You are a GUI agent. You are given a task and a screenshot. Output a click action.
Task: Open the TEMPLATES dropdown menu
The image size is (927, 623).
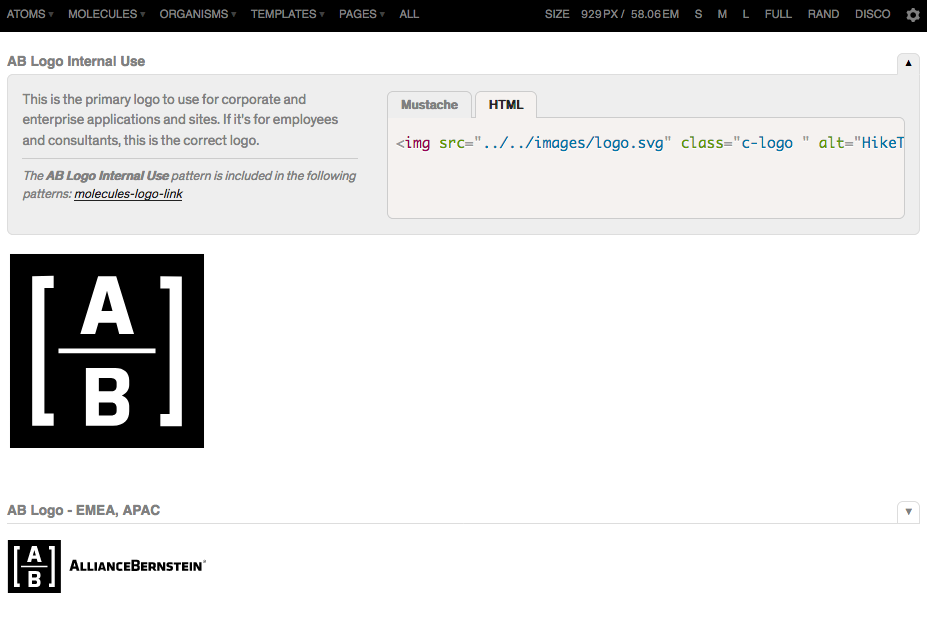tap(287, 14)
